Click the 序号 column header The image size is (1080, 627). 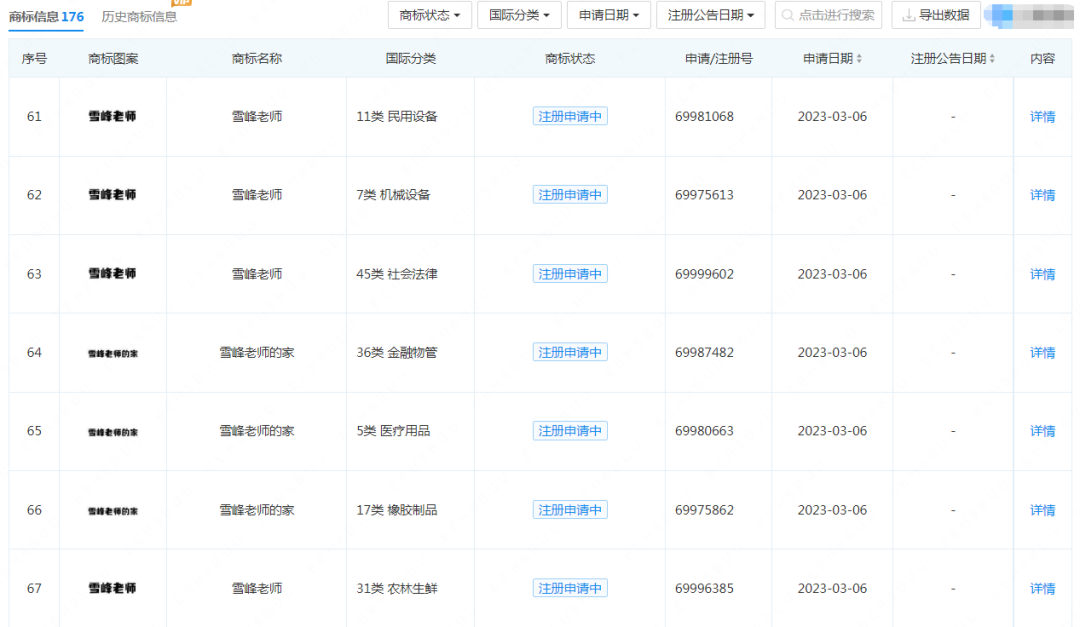point(34,59)
